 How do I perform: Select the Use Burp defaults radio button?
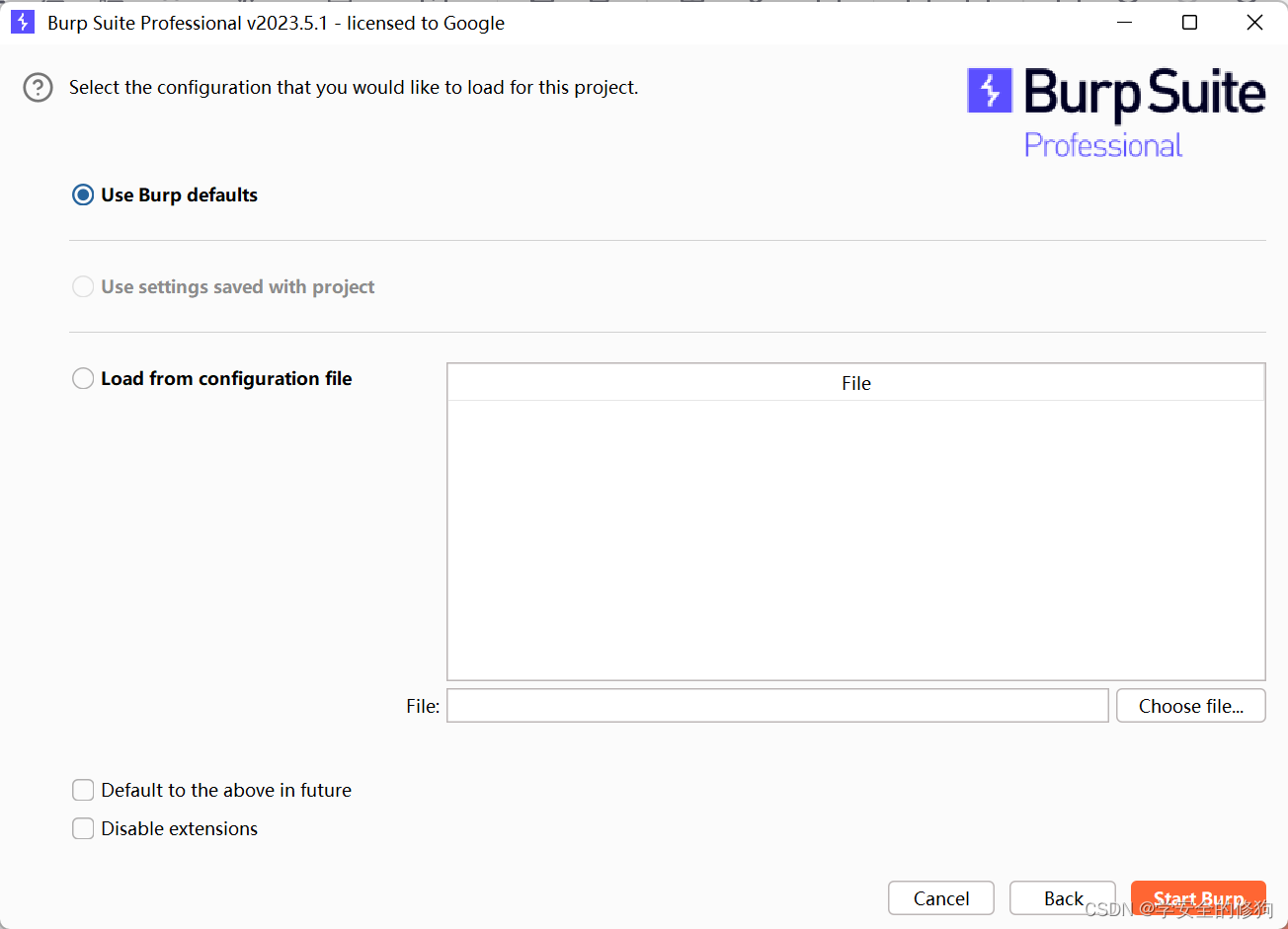pyautogui.click(x=83, y=195)
